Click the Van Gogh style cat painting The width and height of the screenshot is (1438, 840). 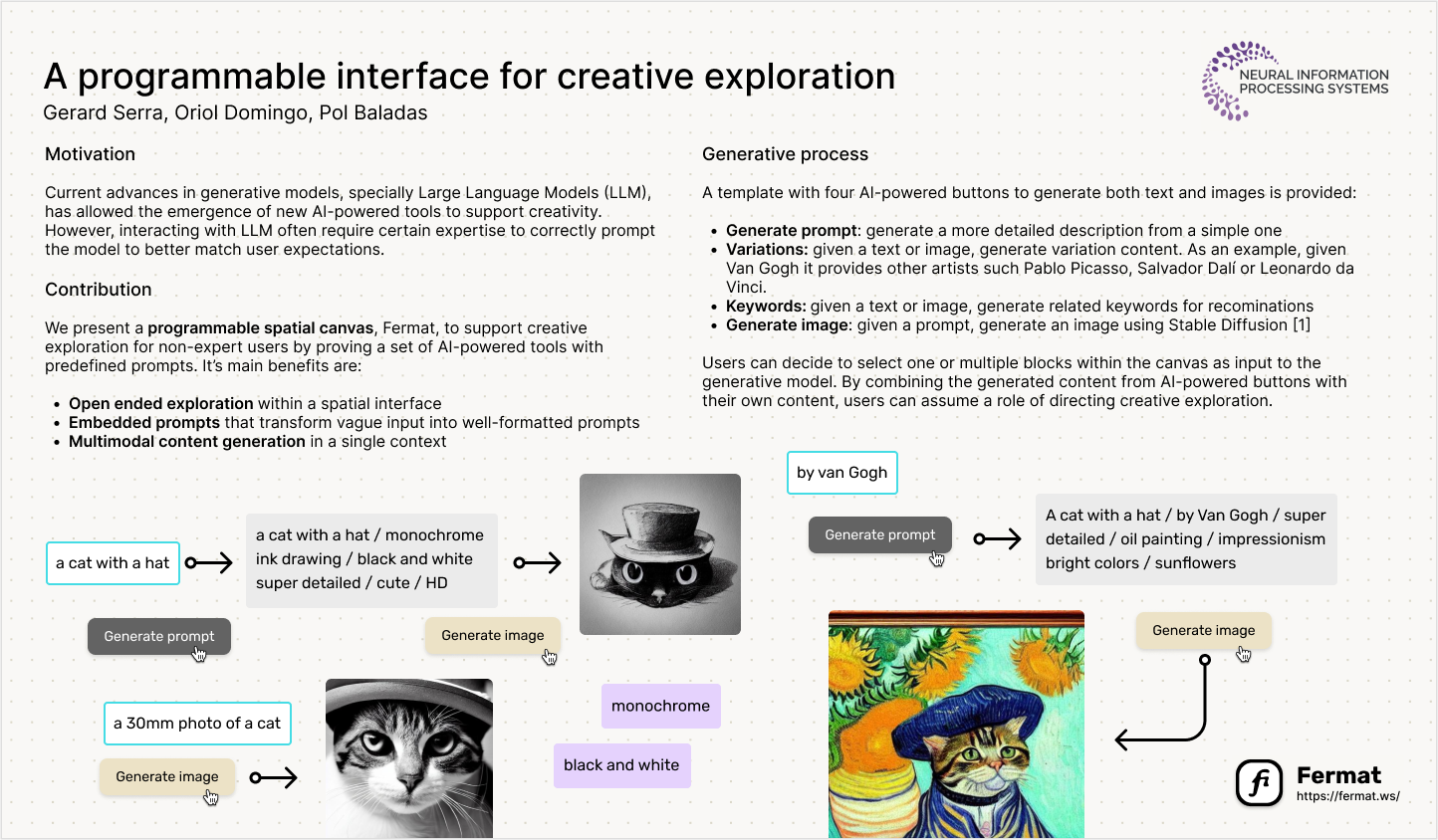point(956,725)
